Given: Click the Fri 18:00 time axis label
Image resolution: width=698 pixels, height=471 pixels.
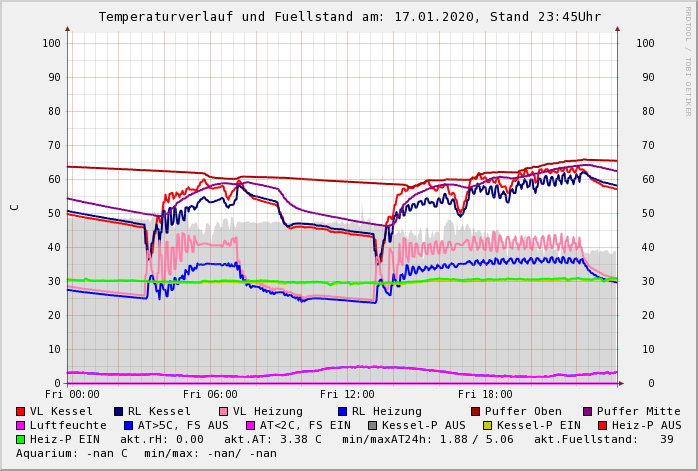Looking at the screenshot, I should coord(485,395).
